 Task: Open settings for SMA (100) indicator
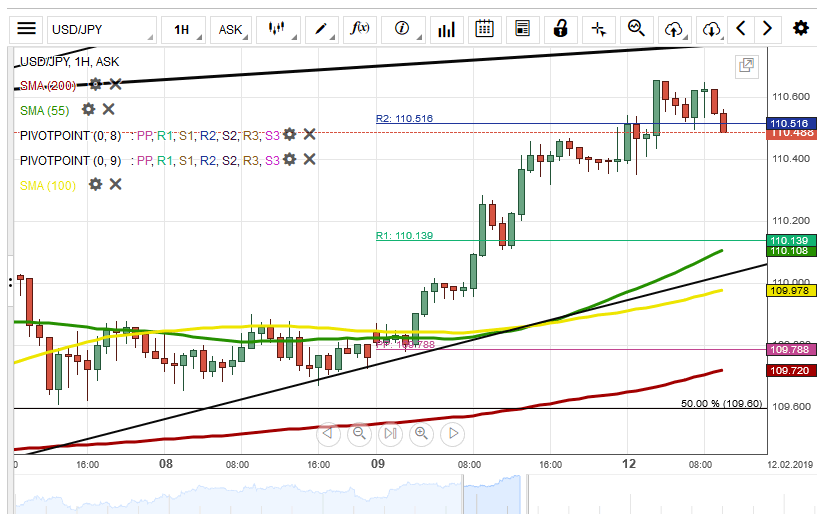pyautogui.click(x=95, y=184)
